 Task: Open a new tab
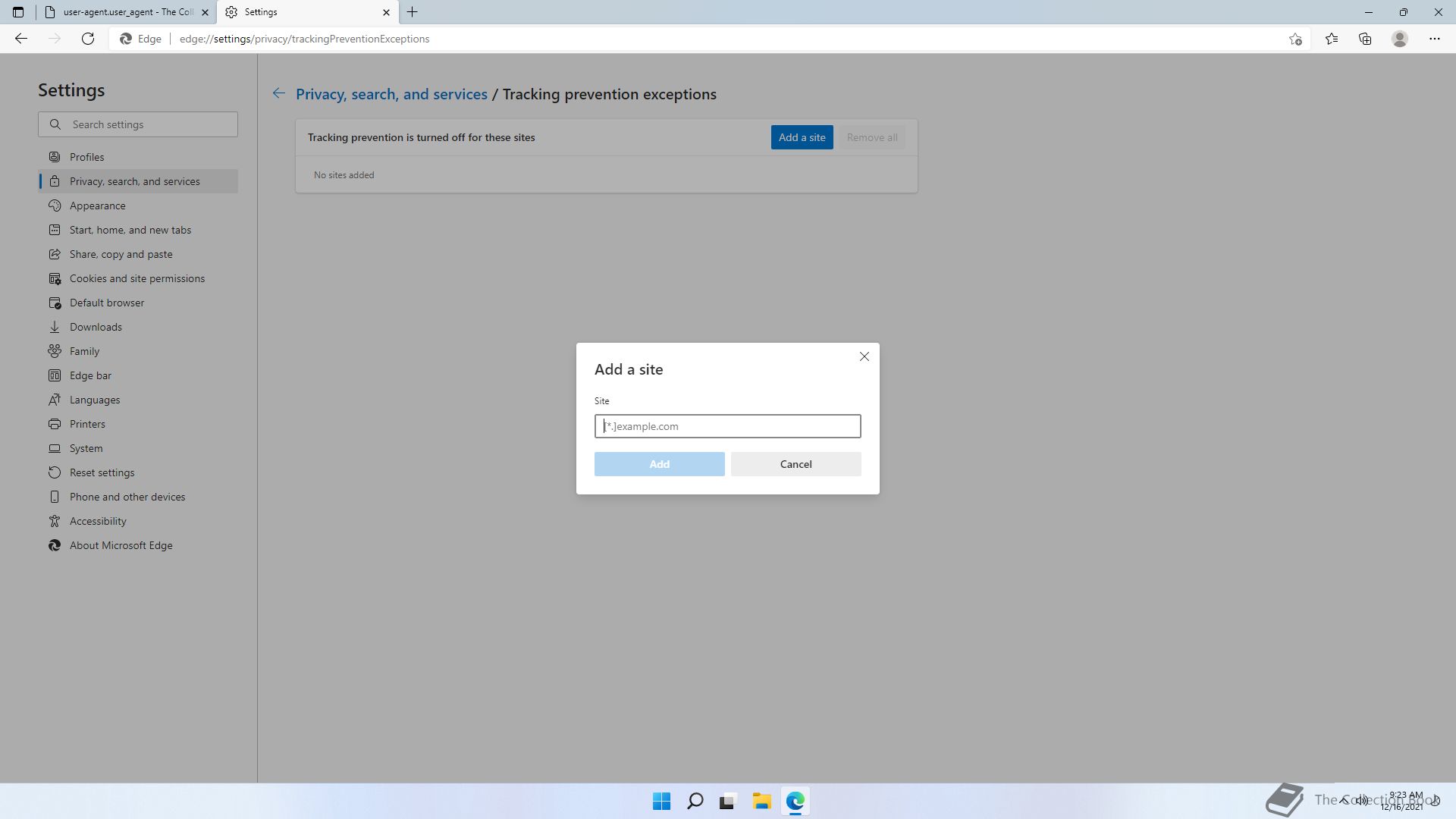coord(413,12)
